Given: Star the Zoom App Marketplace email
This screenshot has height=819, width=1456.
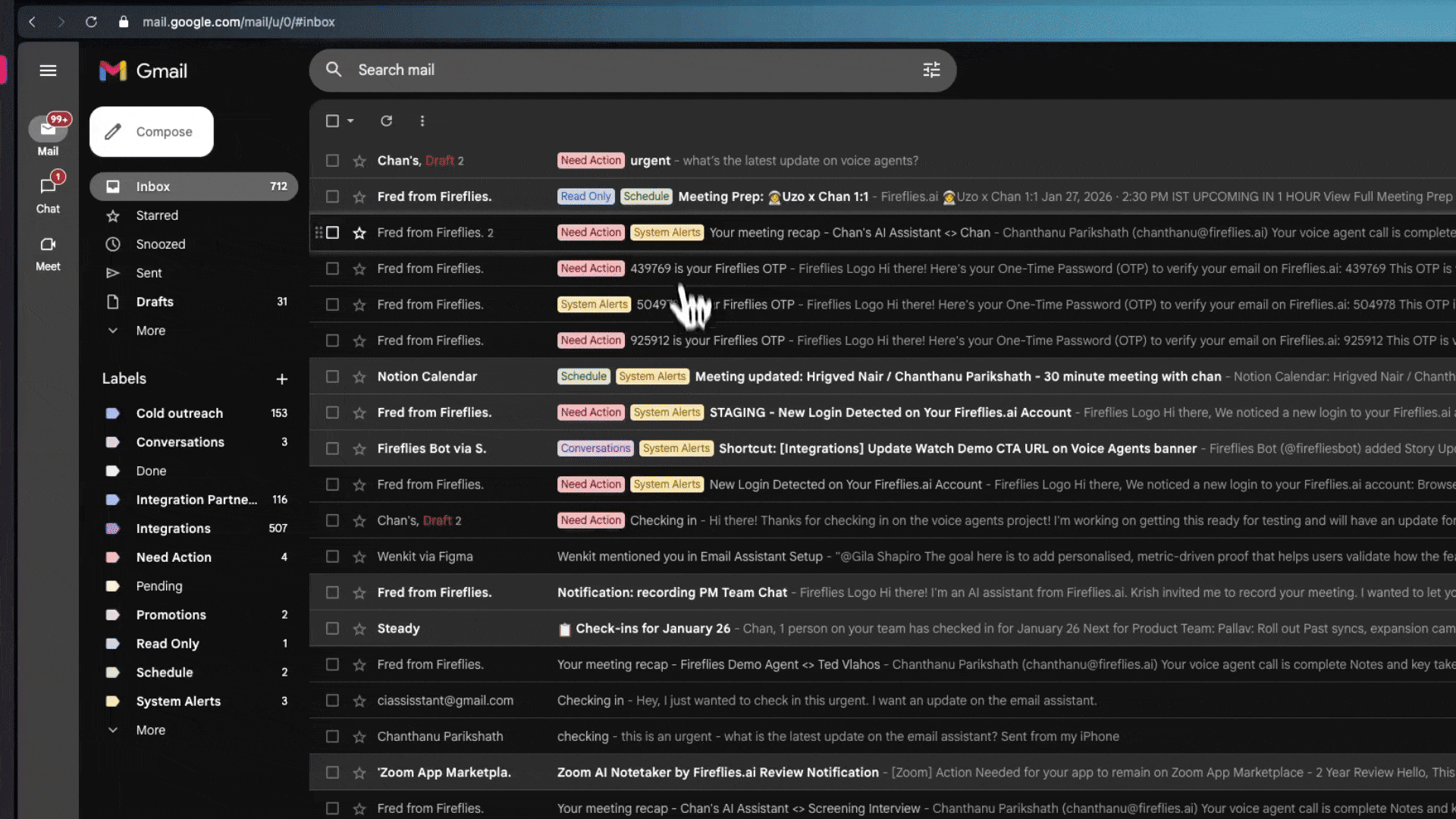Looking at the screenshot, I should coord(359,773).
